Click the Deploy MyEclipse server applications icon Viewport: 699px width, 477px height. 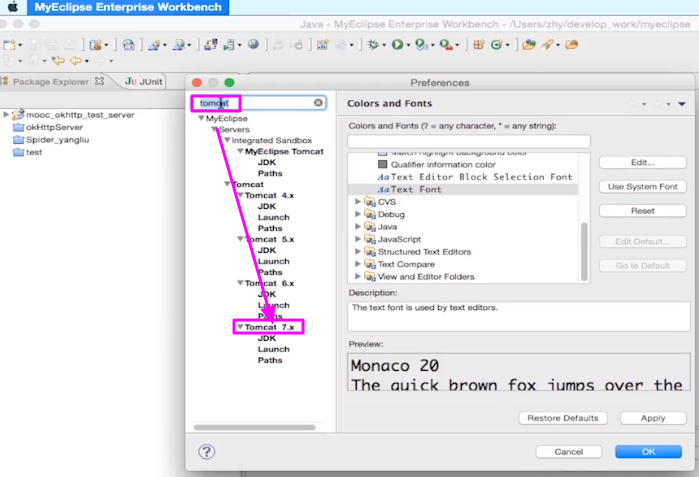[210, 45]
